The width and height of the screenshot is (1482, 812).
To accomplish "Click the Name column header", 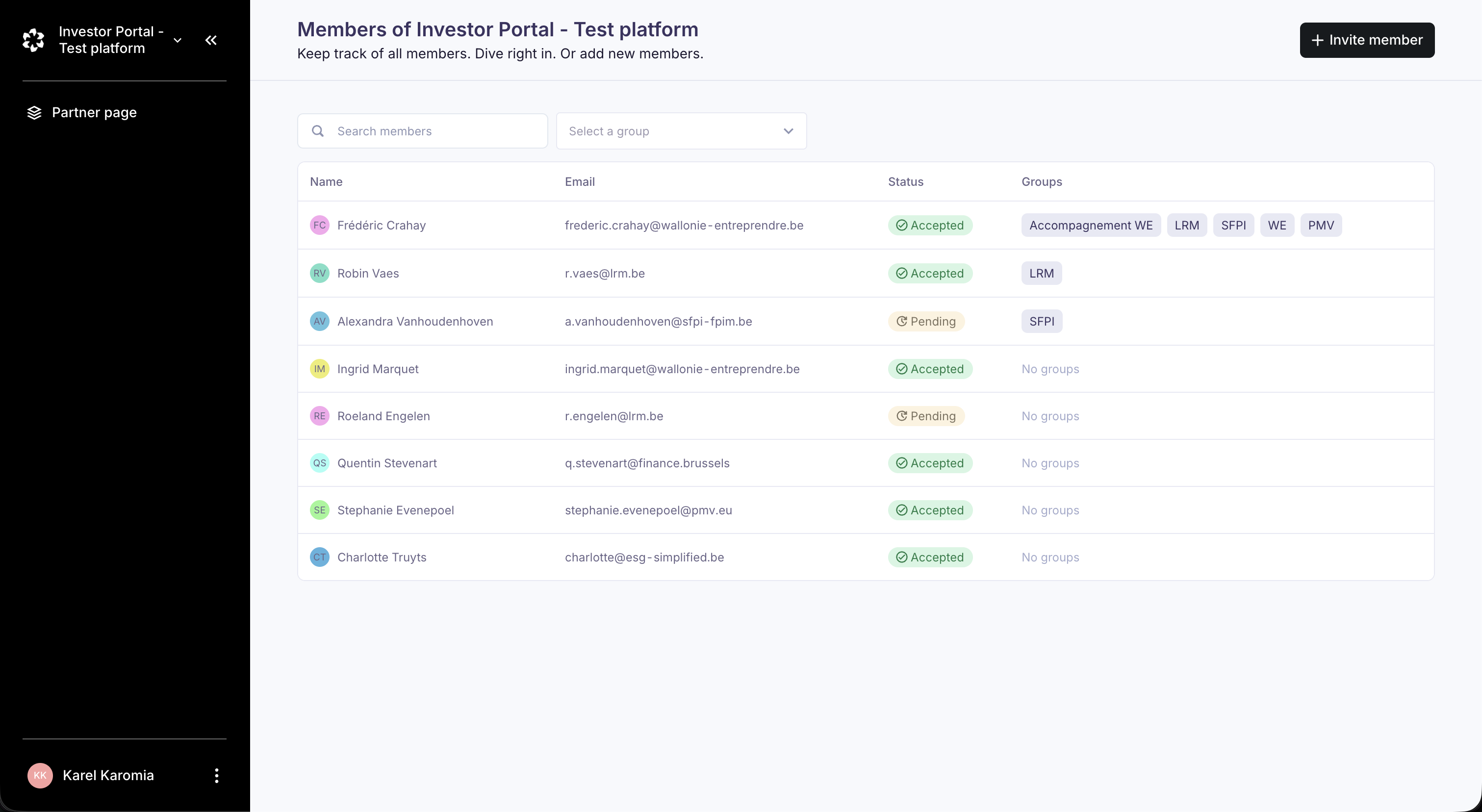I will [x=326, y=181].
